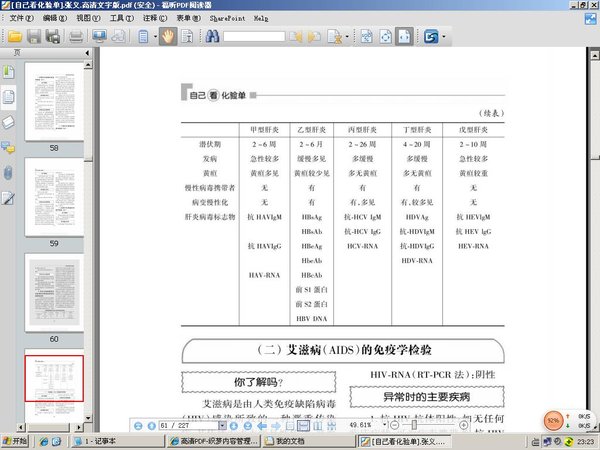The image size is (600, 450).
Task: Click the search options page icon
Action: click(334, 37)
